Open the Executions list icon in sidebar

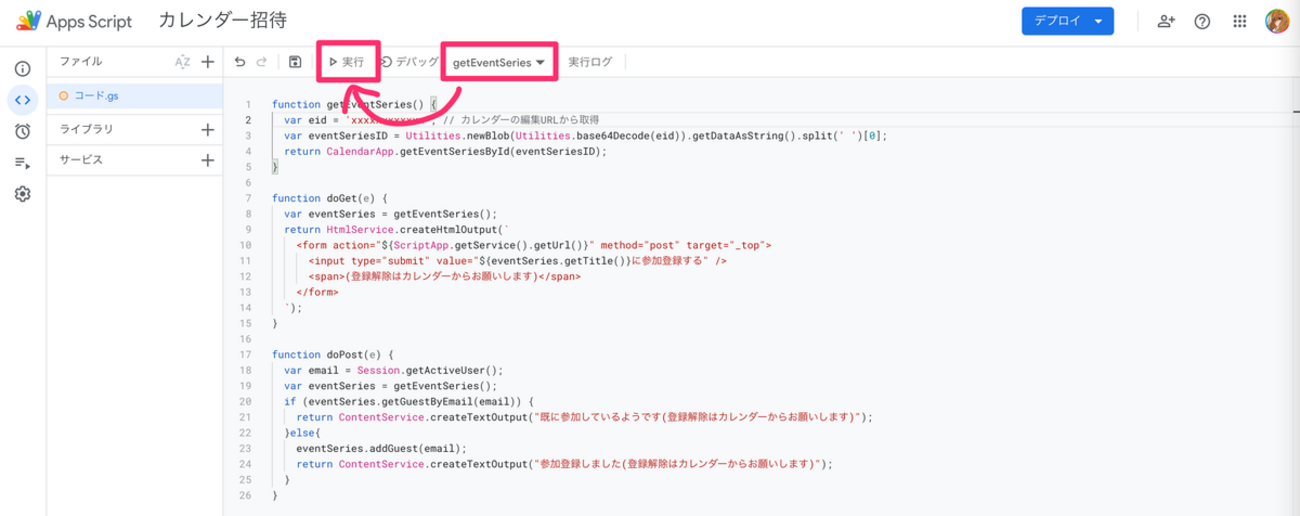click(23, 162)
